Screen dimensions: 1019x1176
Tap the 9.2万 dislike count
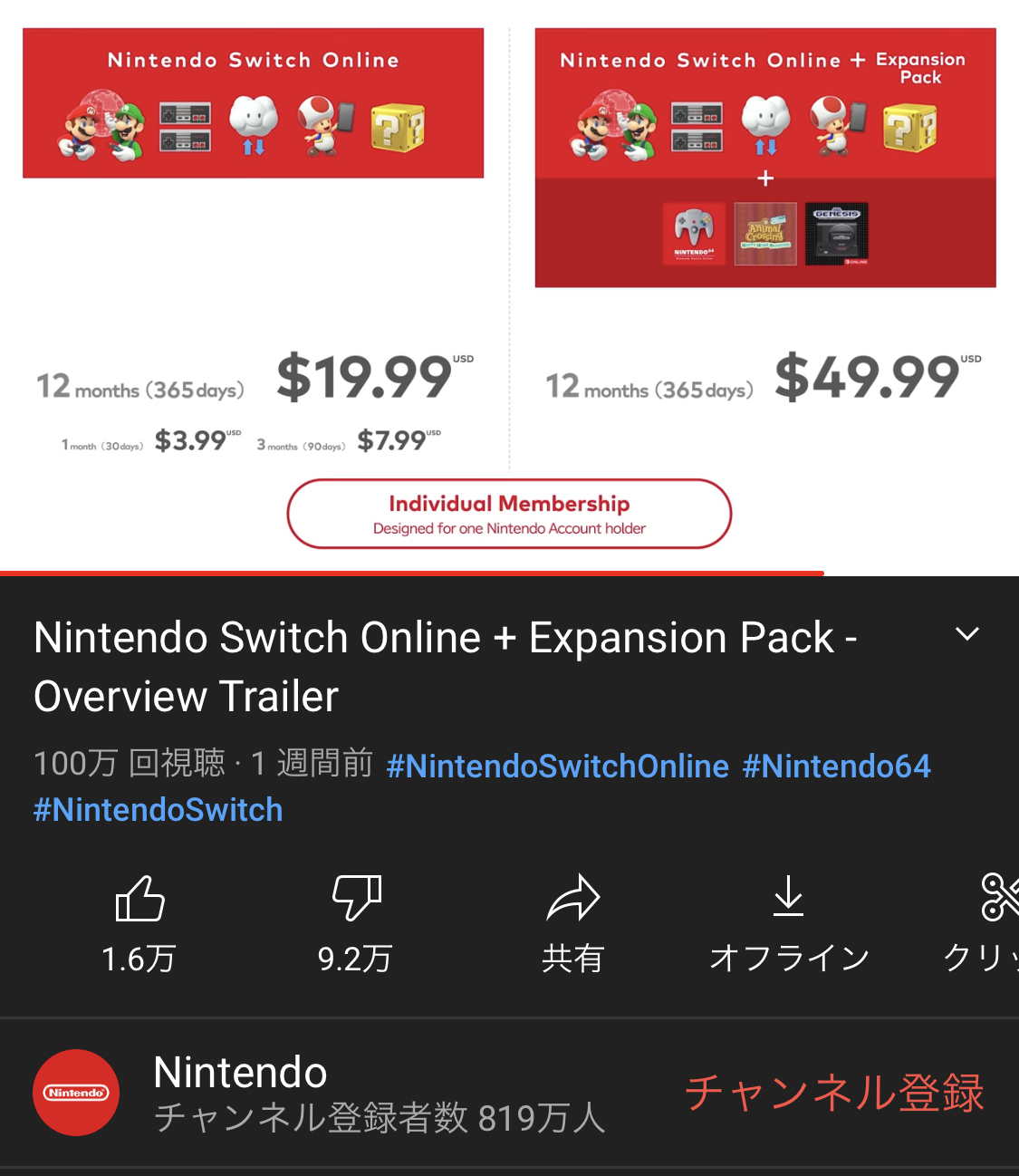355,959
